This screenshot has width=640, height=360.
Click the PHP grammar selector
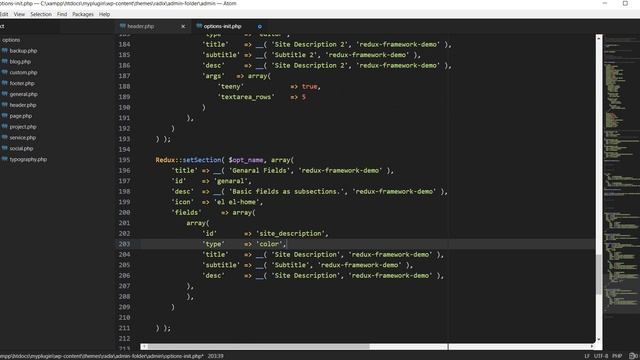(617, 356)
